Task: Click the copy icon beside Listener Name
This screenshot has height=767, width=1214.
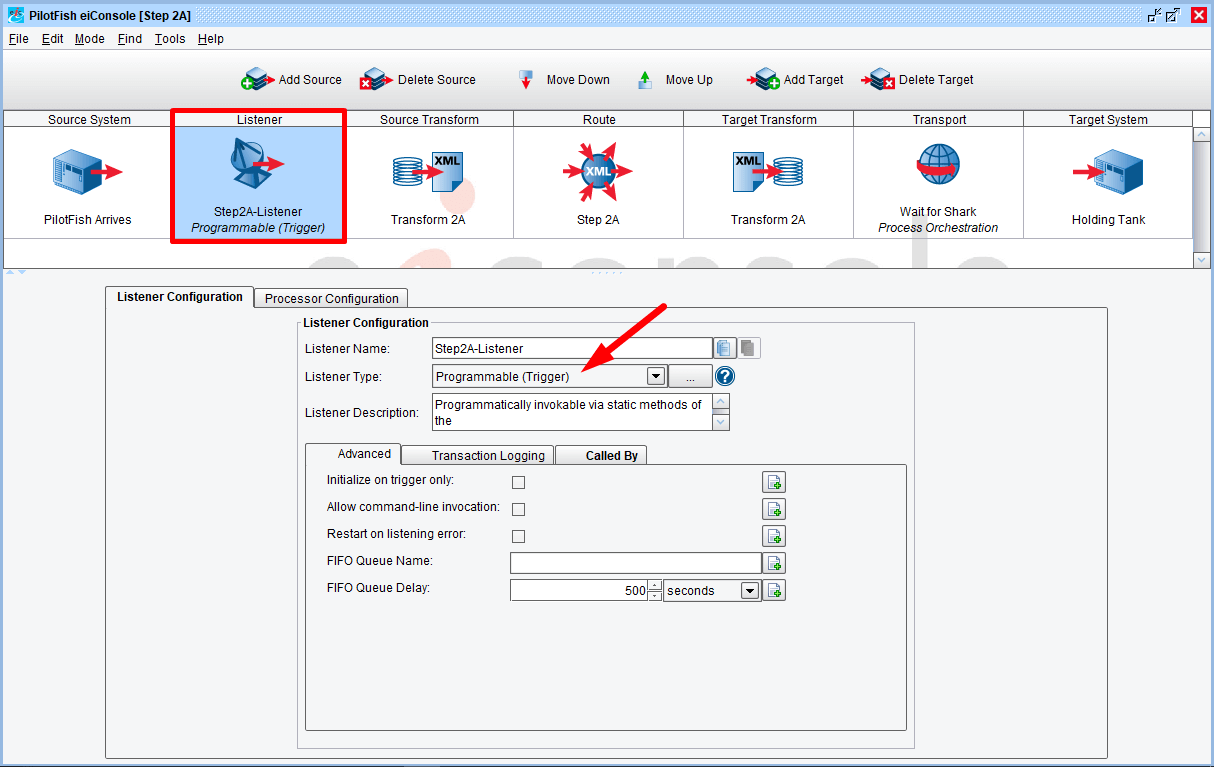Action: click(725, 348)
